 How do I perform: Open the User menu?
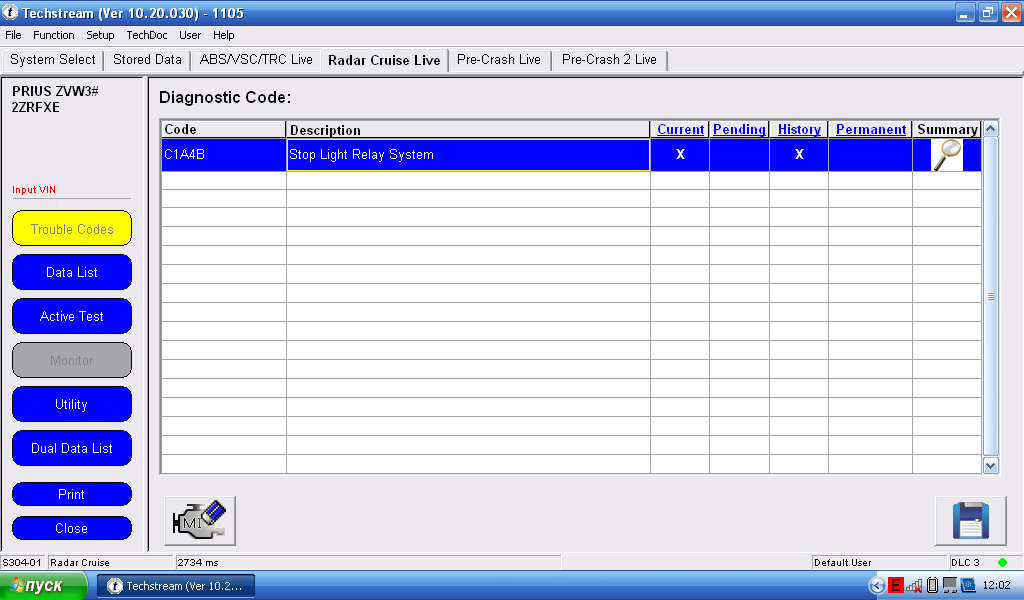190,35
